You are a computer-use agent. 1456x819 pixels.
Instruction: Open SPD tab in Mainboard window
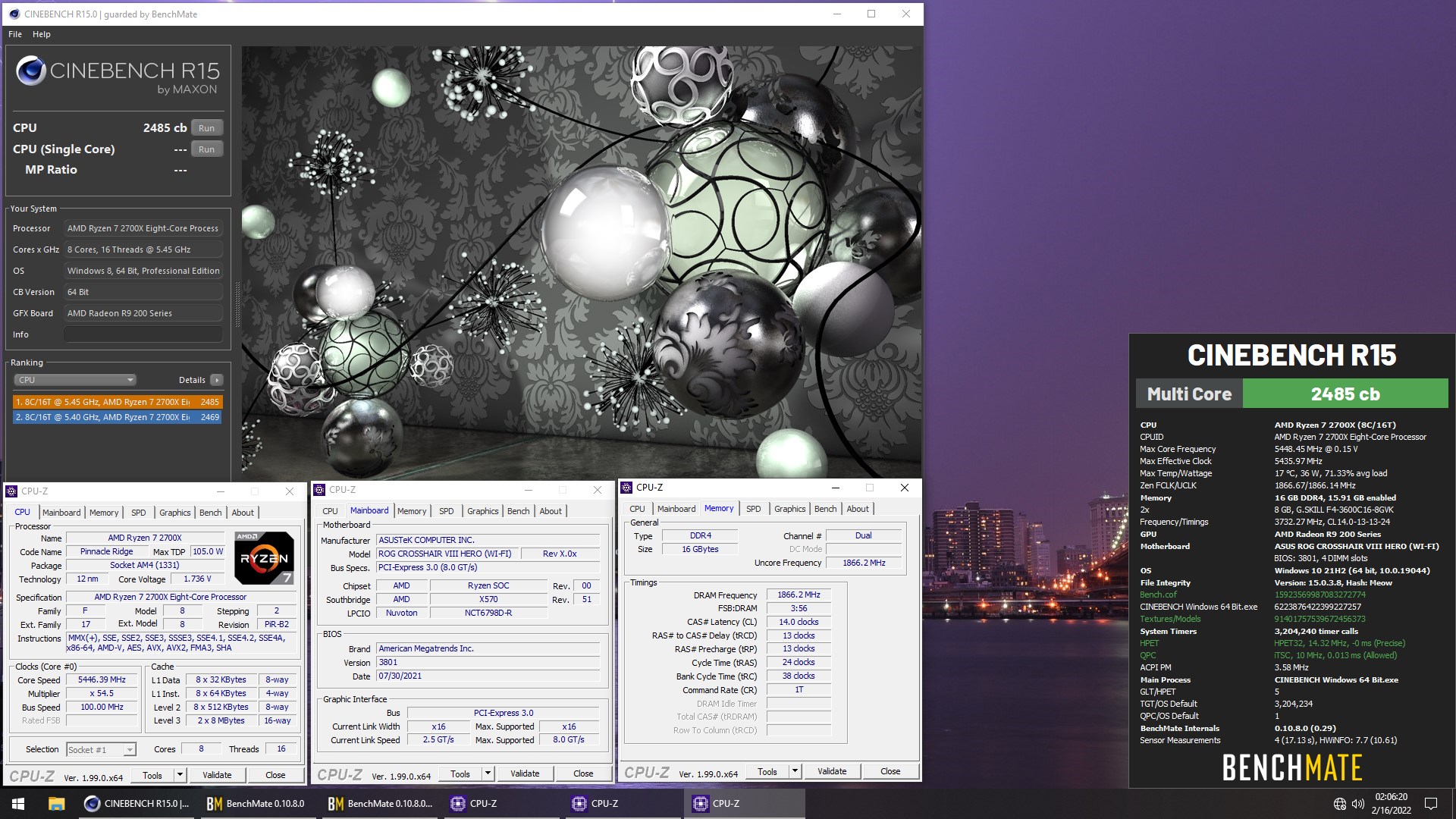coord(447,511)
